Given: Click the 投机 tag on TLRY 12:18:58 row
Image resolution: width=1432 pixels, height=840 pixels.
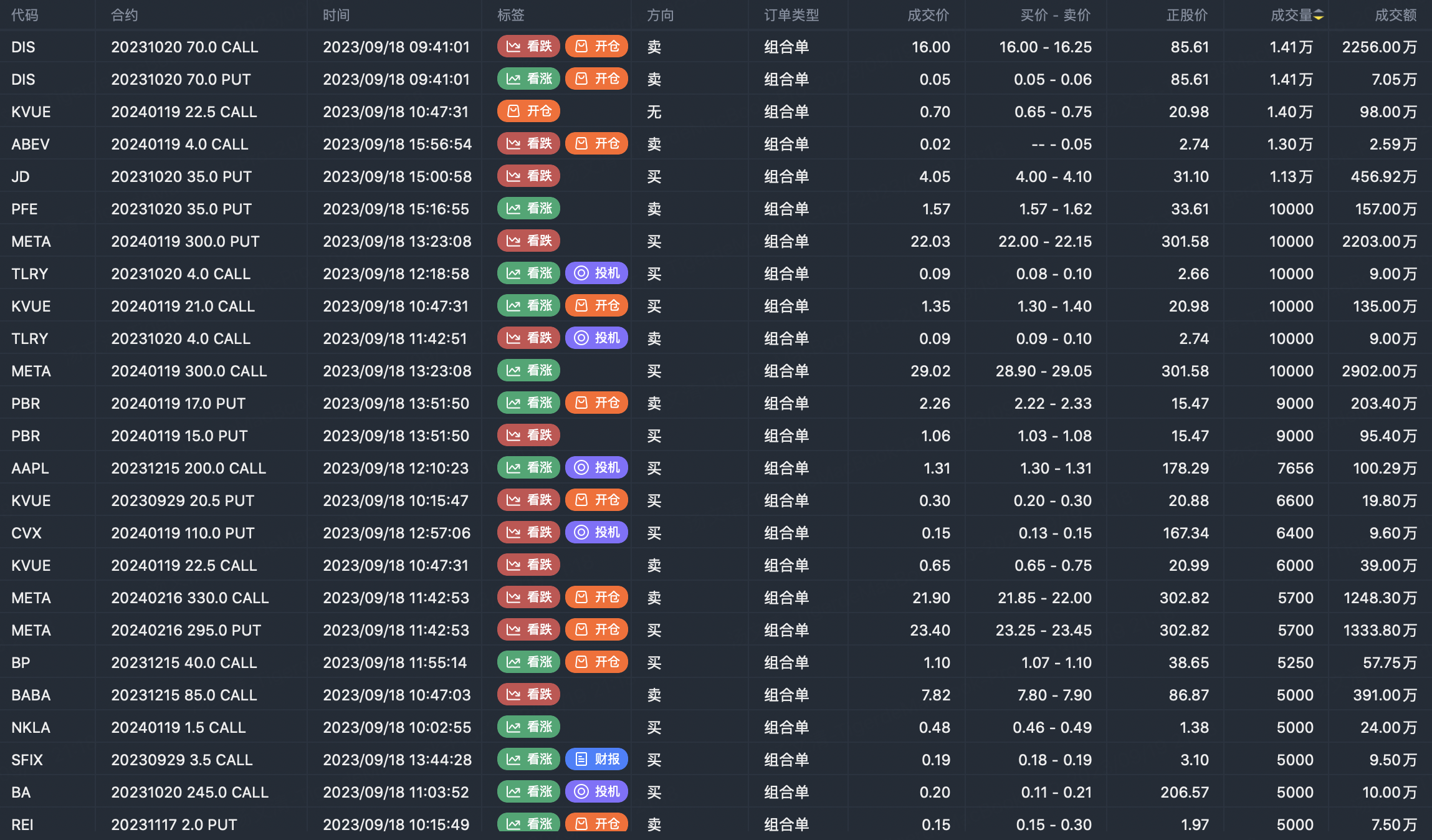Looking at the screenshot, I should (596, 274).
